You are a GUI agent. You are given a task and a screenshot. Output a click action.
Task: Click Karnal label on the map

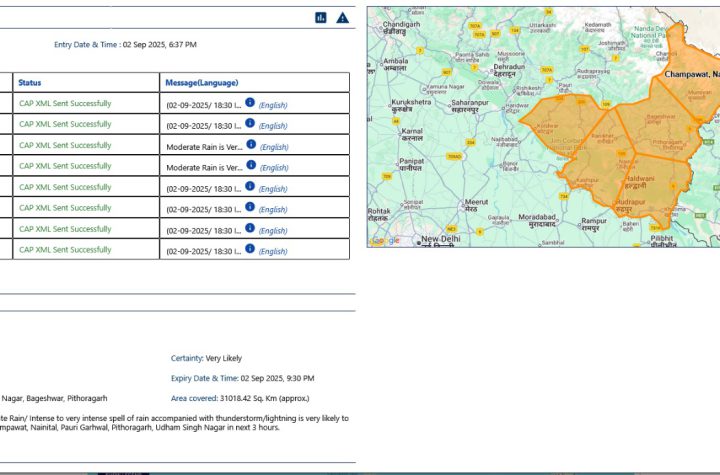[x=411, y=135]
